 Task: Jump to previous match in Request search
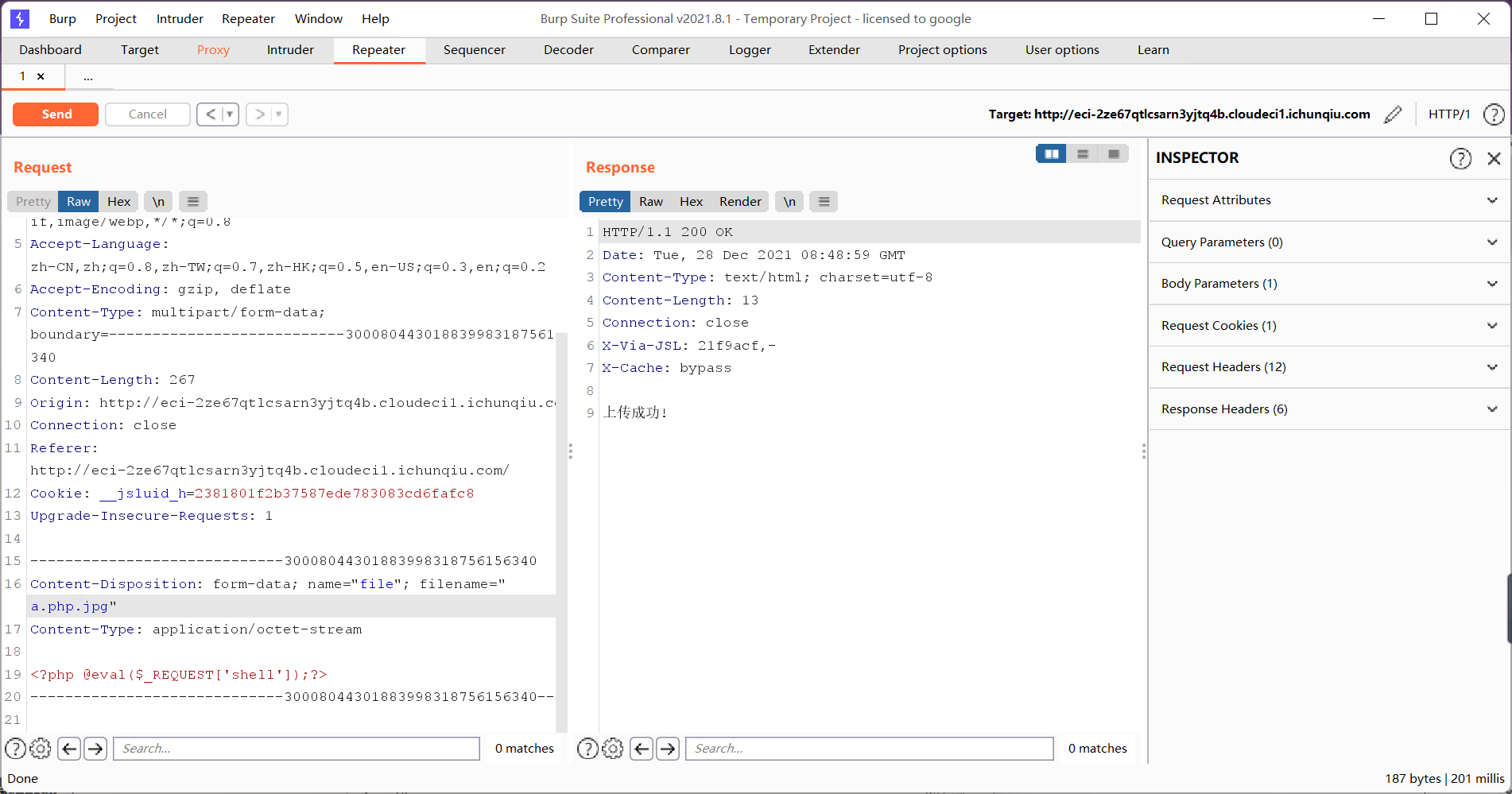point(69,749)
